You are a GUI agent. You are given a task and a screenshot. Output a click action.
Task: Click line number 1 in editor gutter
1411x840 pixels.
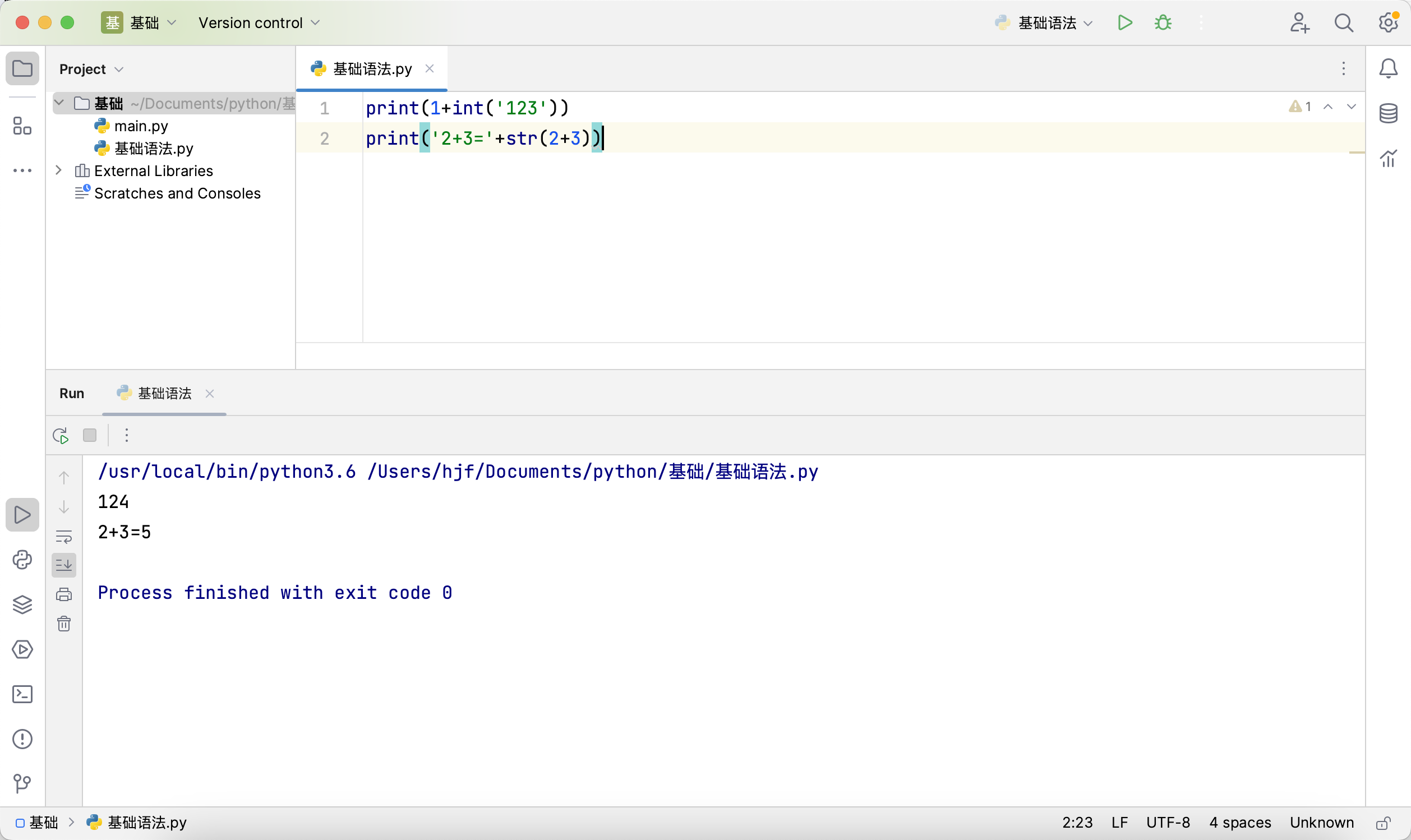coord(324,108)
